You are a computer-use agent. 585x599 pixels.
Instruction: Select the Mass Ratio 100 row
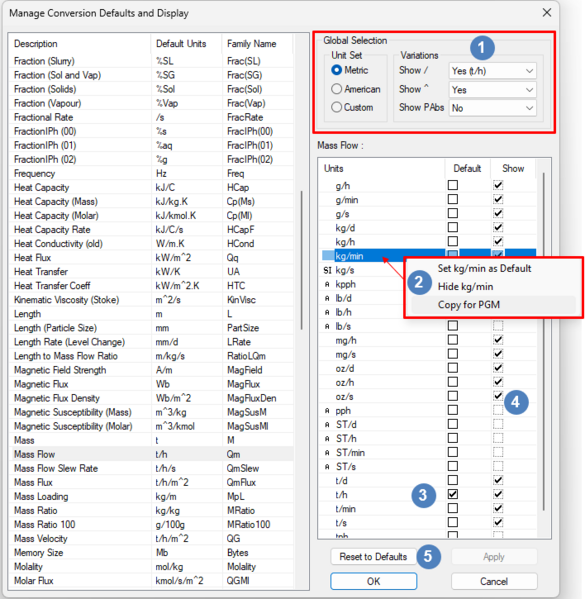(x=152, y=525)
